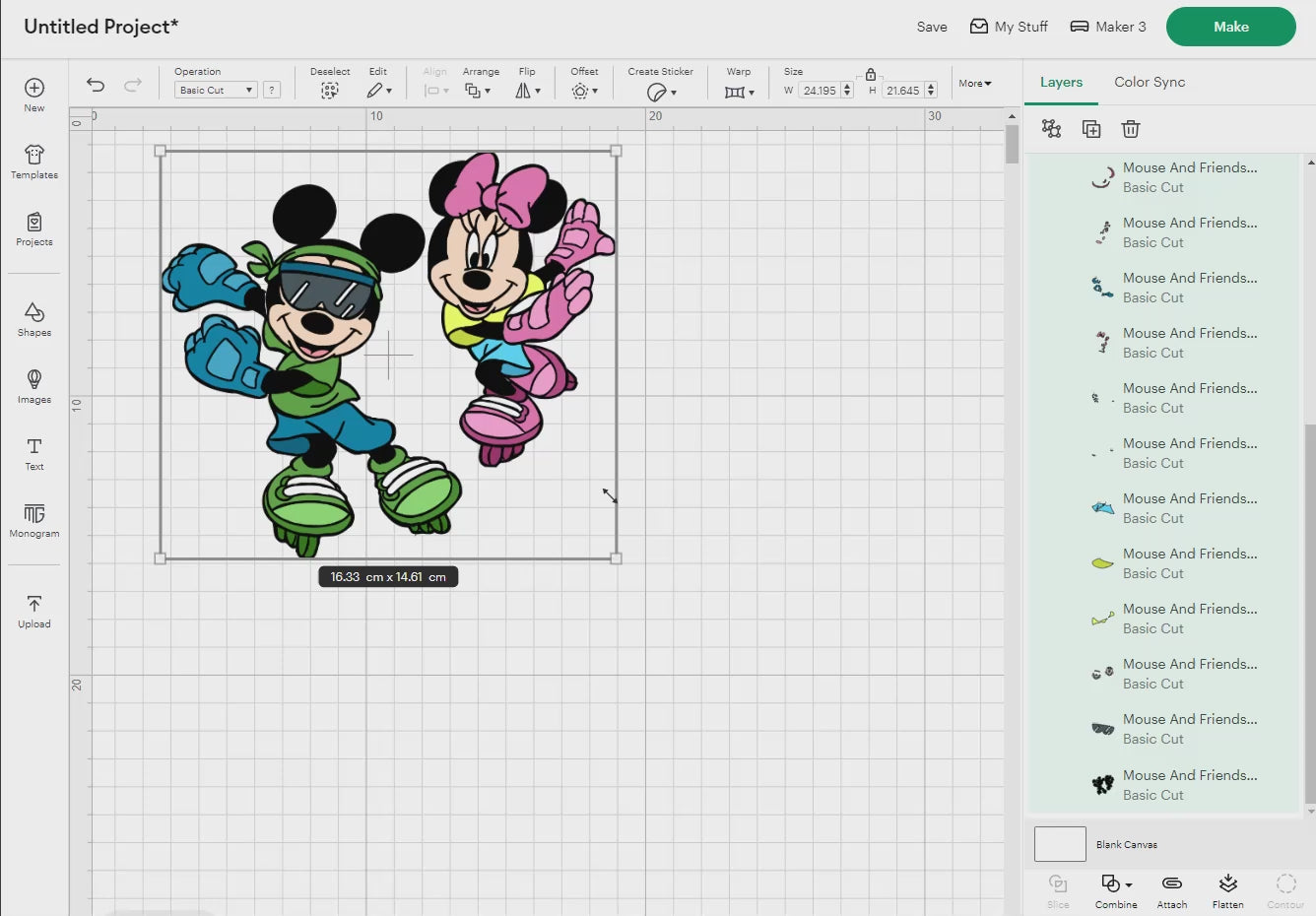Open the Projects panel
The image size is (1316, 916).
click(34, 229)
